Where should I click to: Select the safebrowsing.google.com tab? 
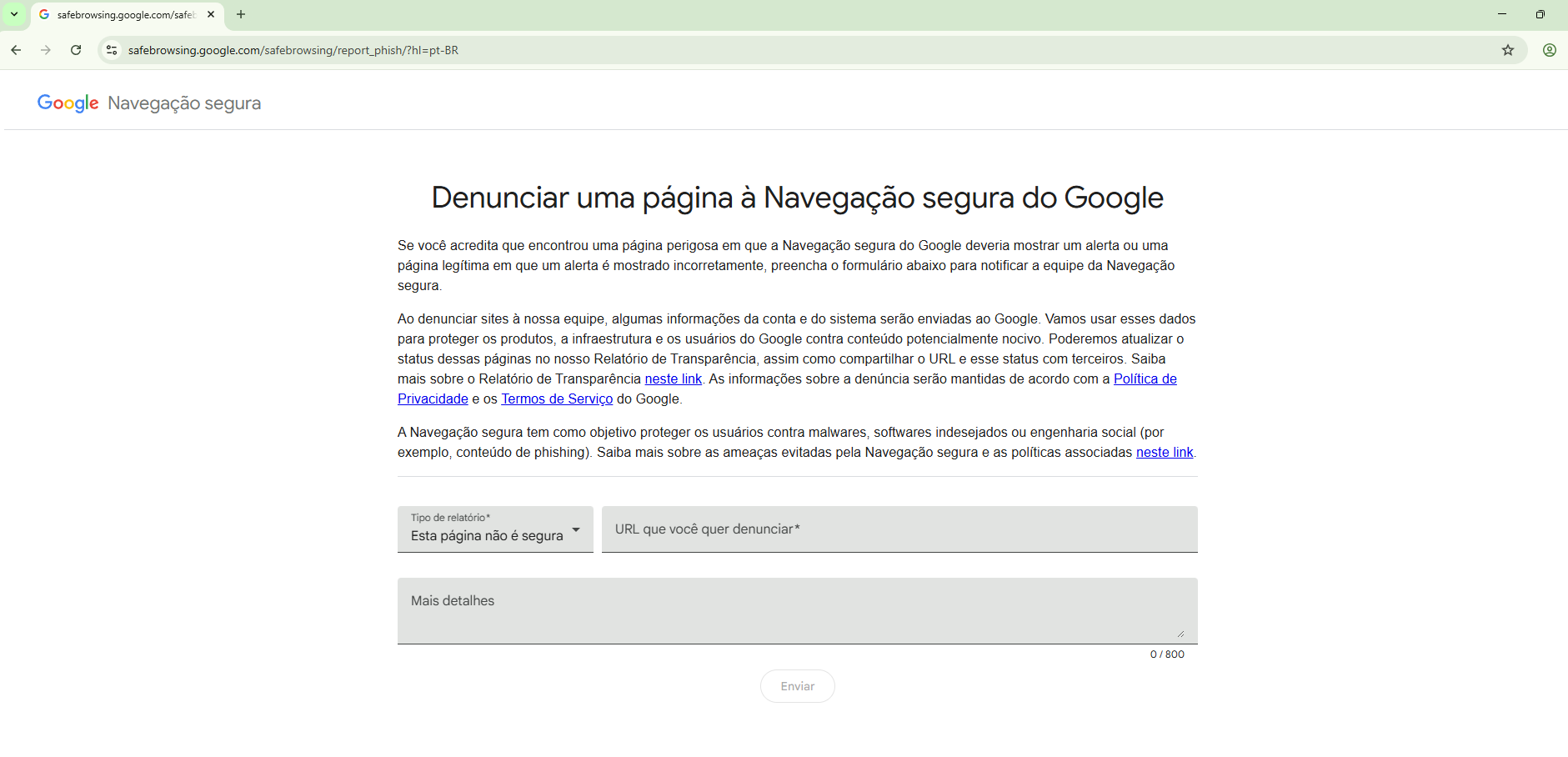[x=125, y=14]
